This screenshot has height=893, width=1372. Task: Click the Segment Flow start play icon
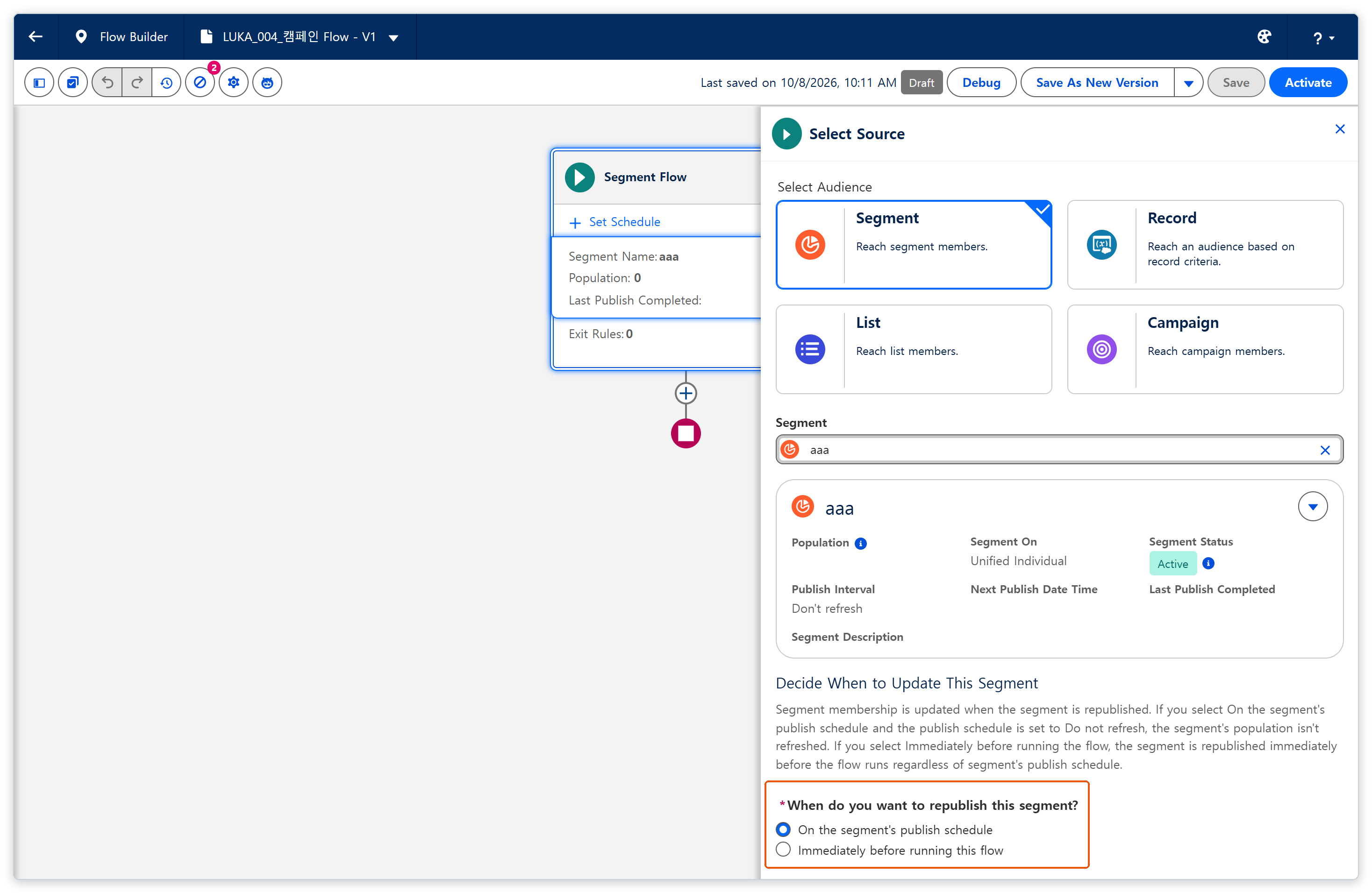[579, 177]
